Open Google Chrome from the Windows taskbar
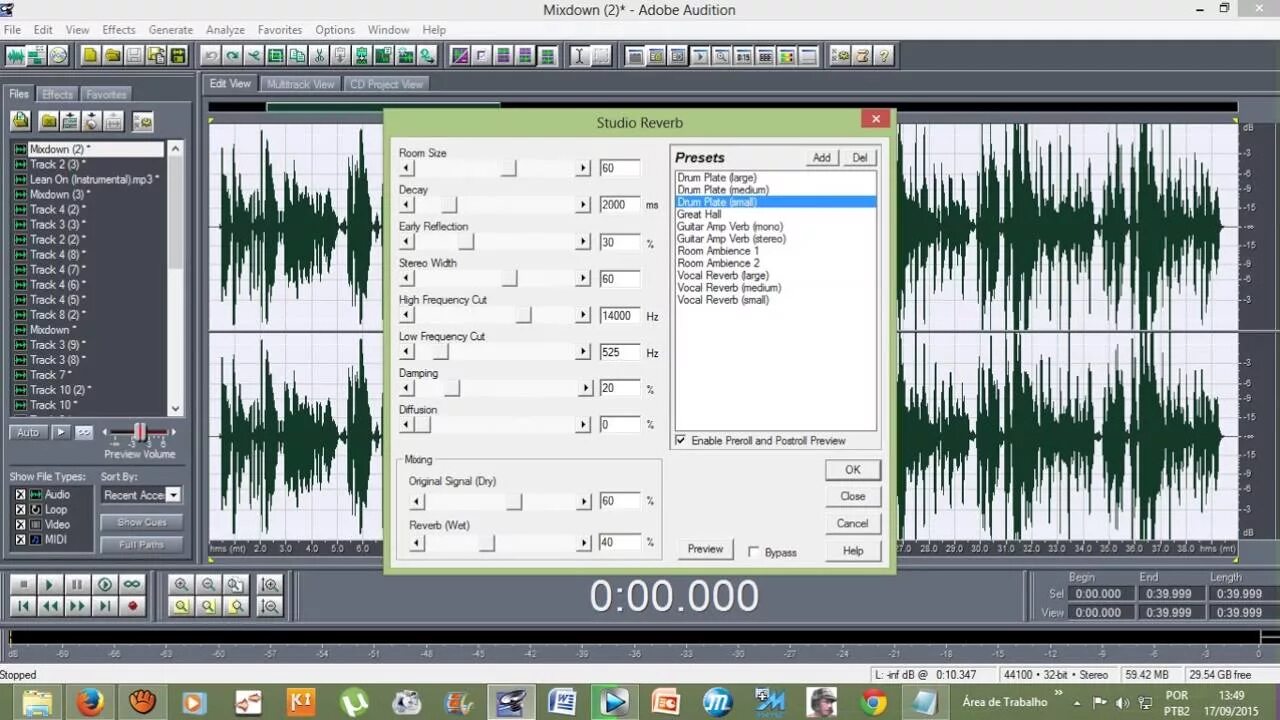Viewport: 1280px width, 720px height. click(874, 702)
